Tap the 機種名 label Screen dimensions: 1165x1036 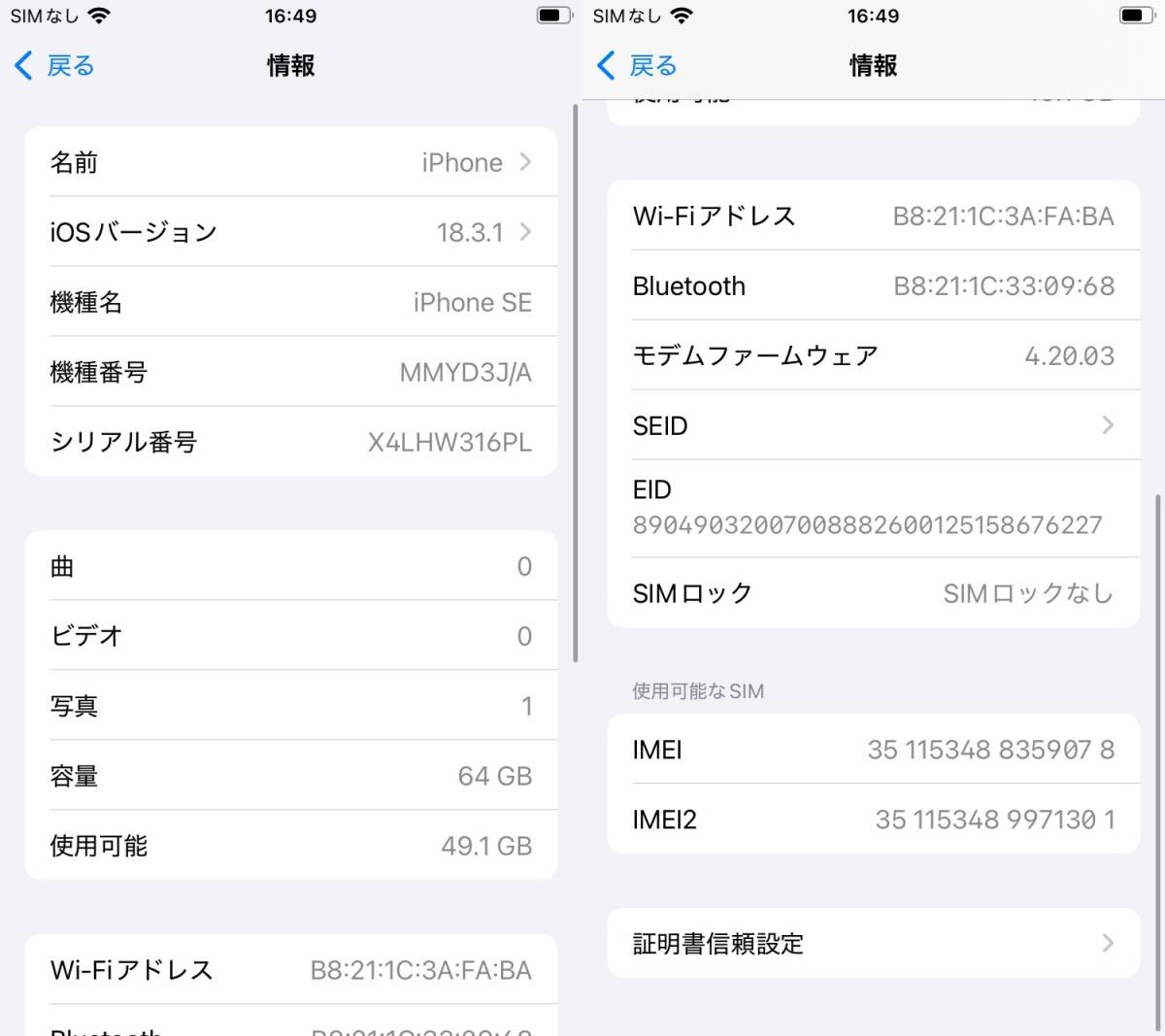pyautogui.click(x=86, y=302)
